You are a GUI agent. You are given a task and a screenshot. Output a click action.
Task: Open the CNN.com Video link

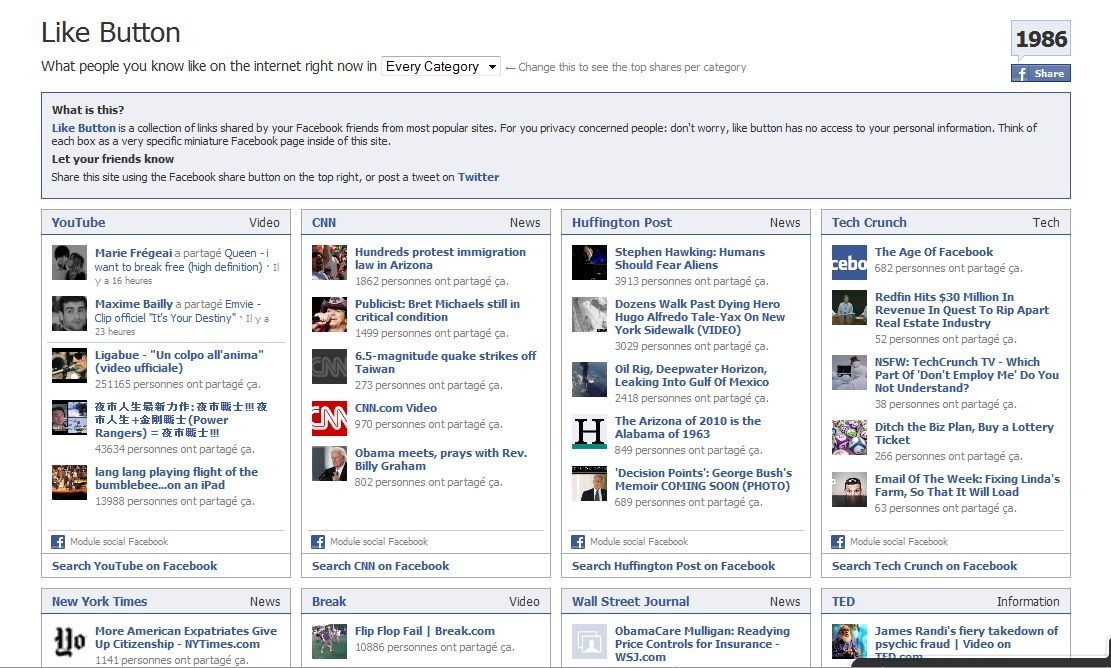[x=396, y=408]
